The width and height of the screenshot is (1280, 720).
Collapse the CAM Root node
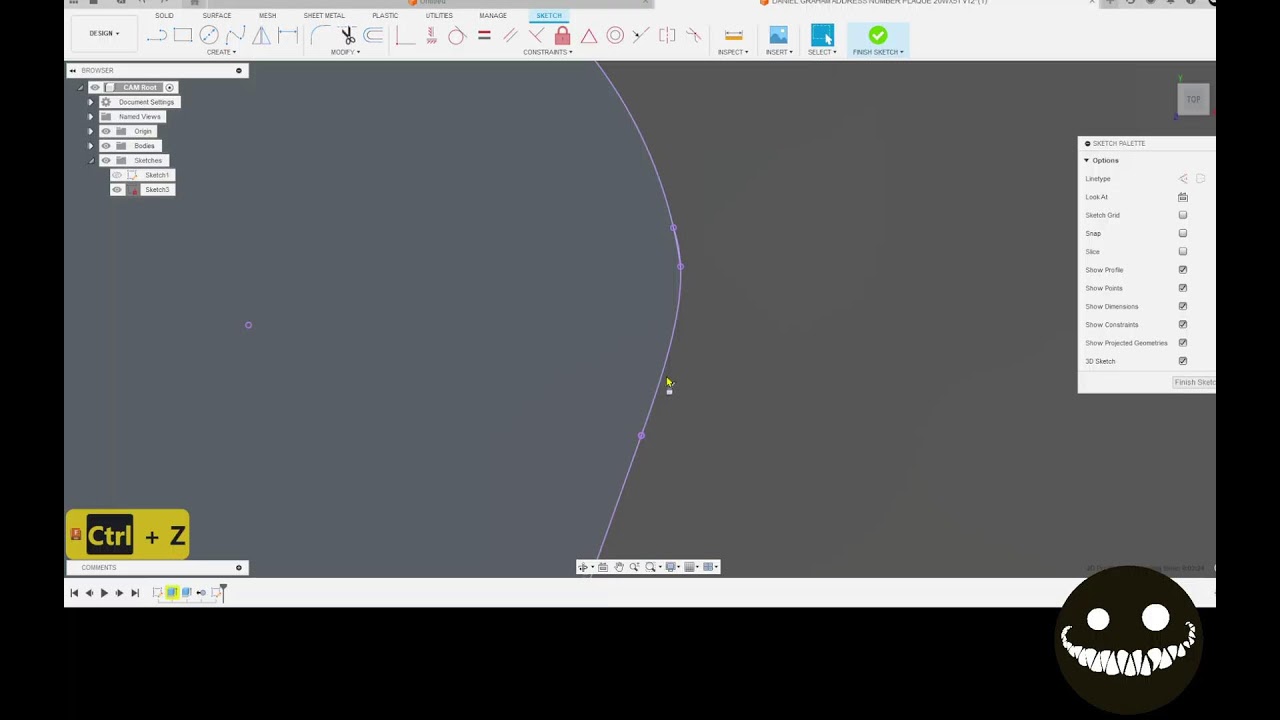(x=81, y=88)
